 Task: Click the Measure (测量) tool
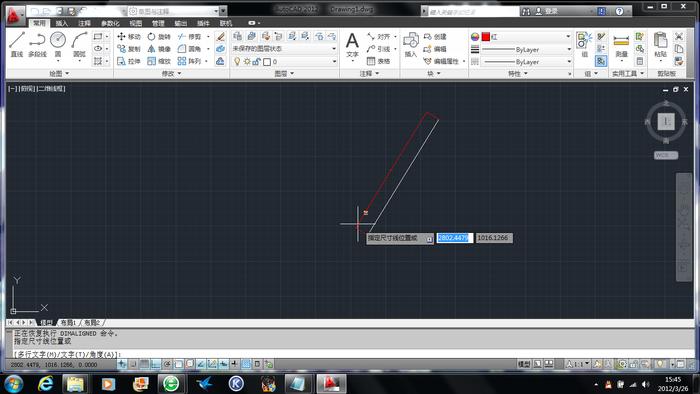621,45
